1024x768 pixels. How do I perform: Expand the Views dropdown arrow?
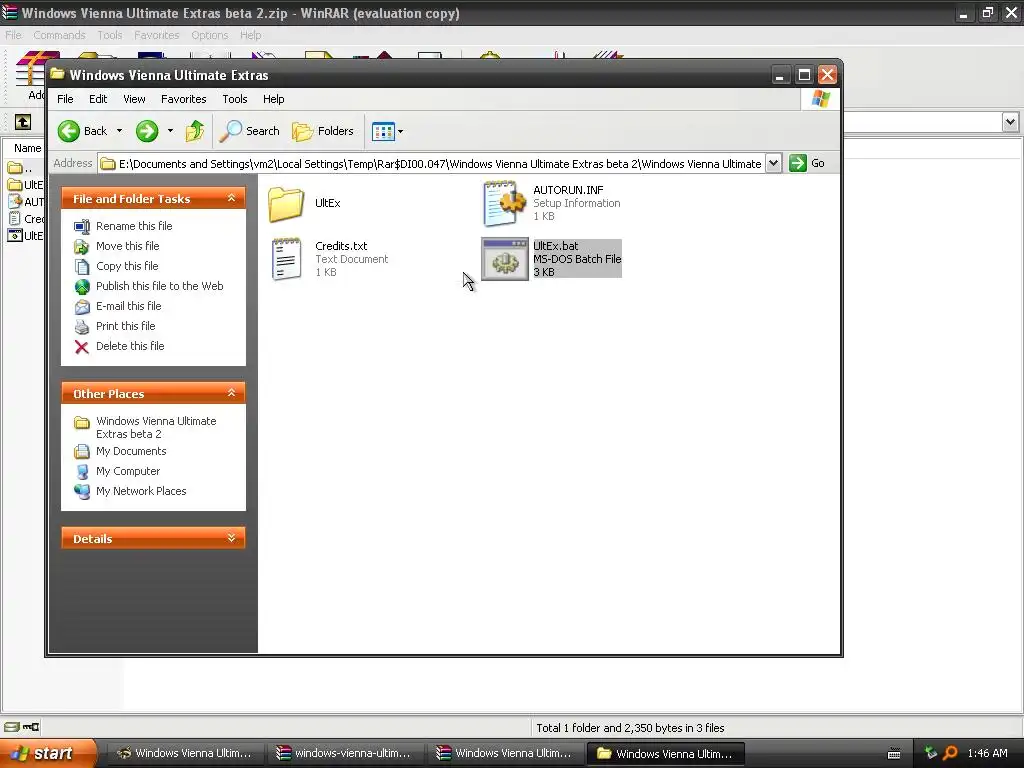coord(400,131)
